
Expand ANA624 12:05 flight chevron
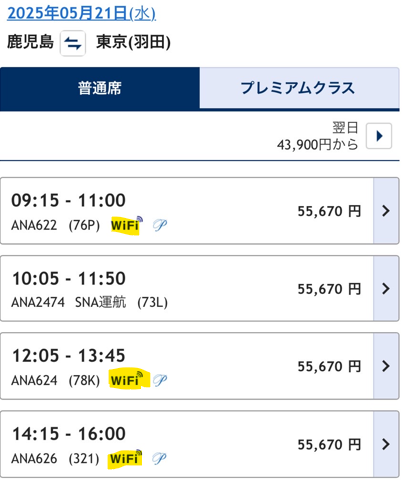click(386, 366)
